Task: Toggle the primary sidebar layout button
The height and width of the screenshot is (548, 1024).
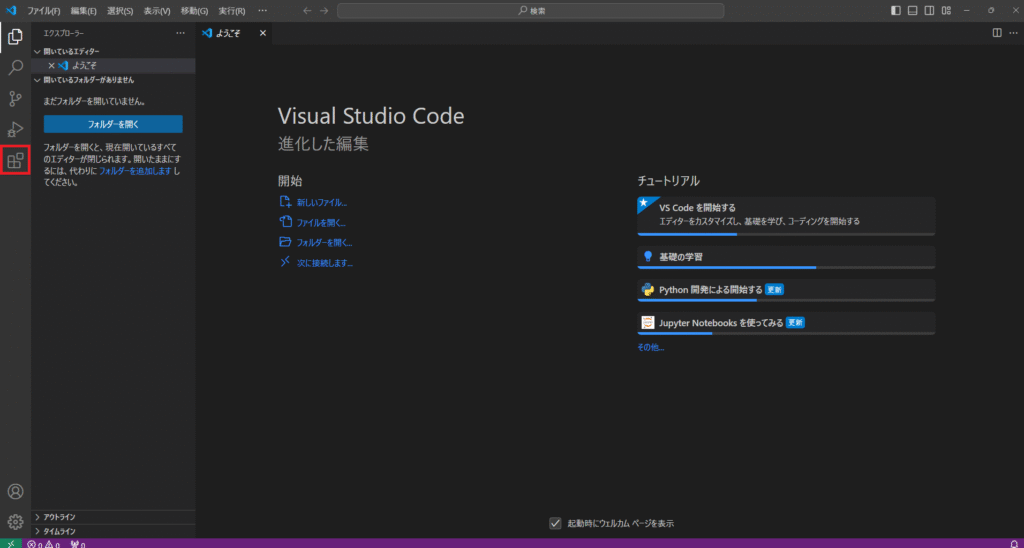Action: click(895, 10)
